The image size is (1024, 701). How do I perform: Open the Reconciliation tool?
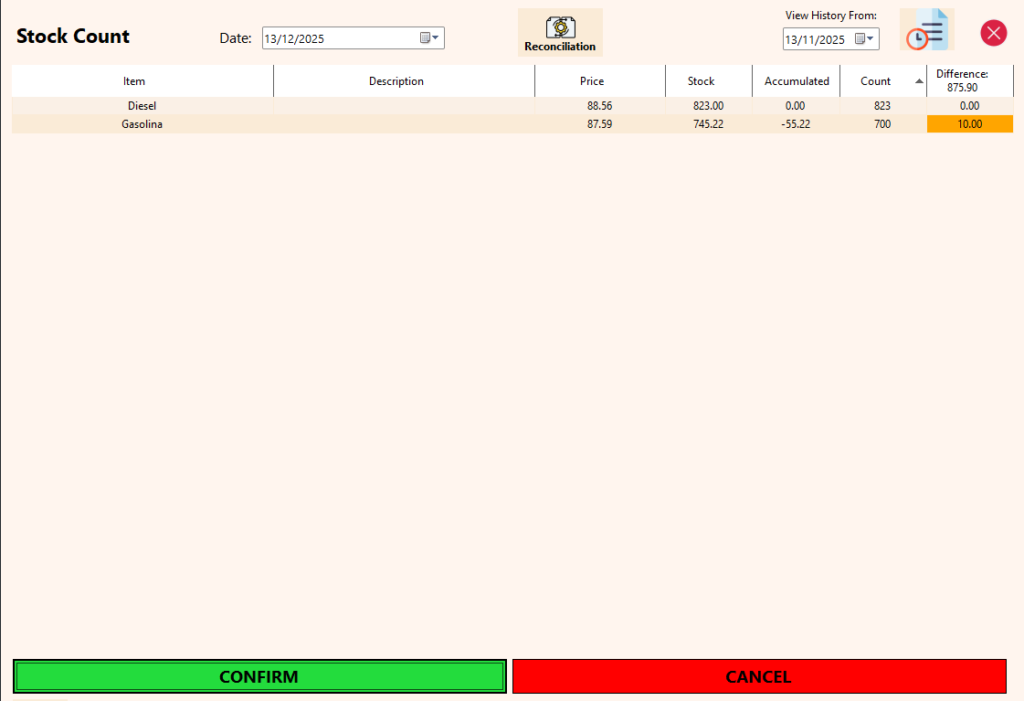point(559,32)
